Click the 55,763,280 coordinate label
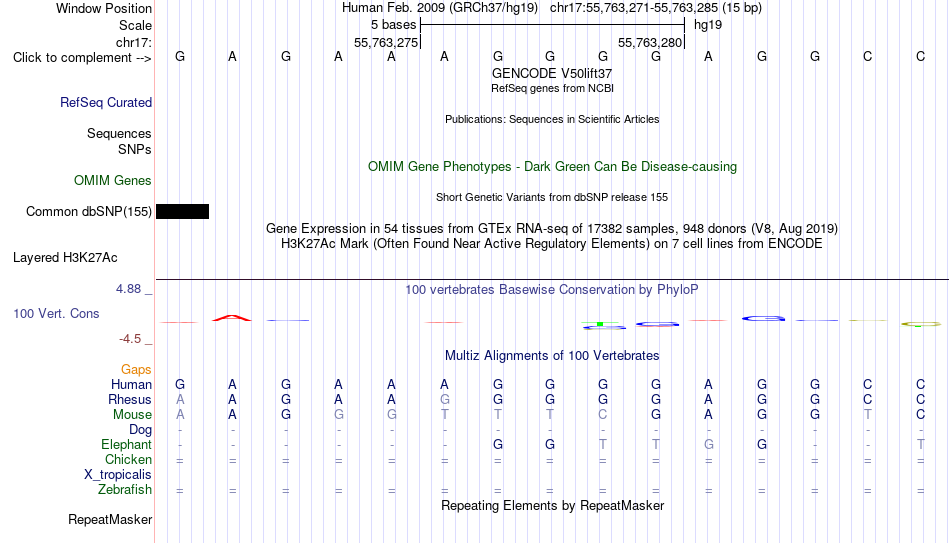 pyautogui.click(x=650, y=42)
